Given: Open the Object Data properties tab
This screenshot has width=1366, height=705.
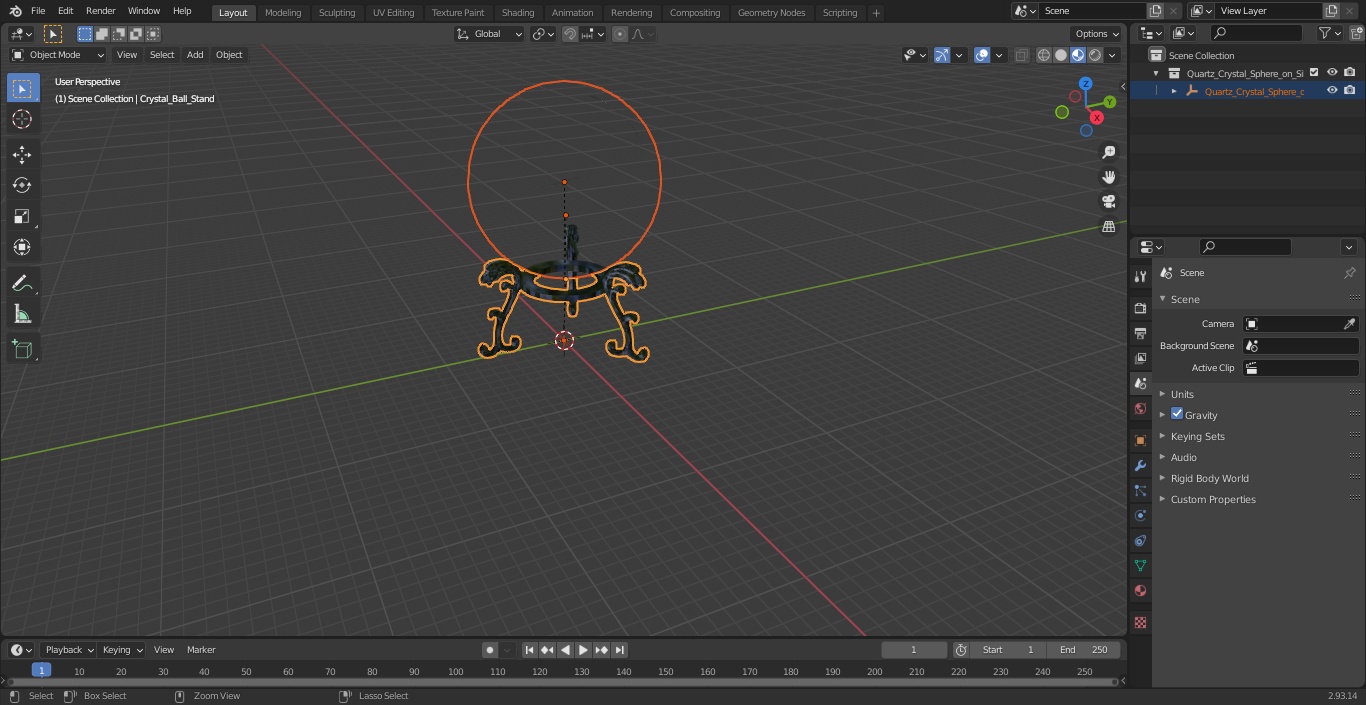Looking at the screenshot, I should click(x=1140, y=565).
